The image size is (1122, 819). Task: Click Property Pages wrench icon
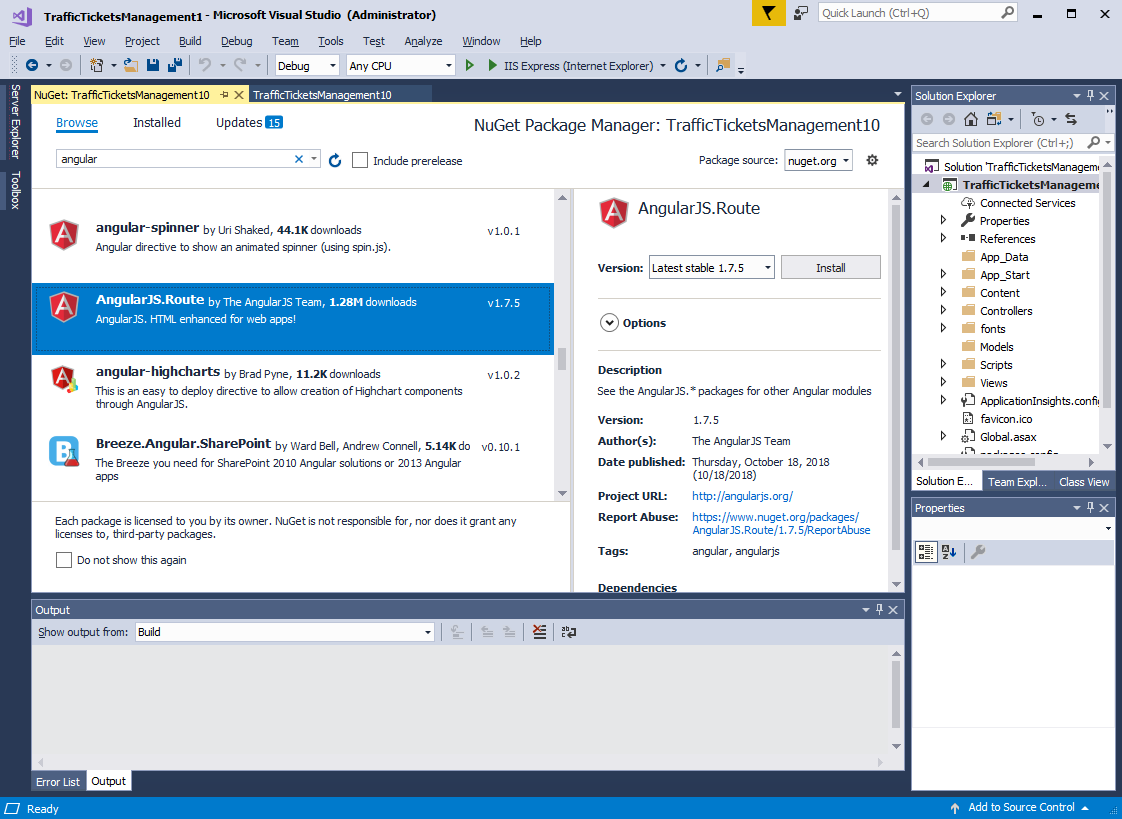click(x=977, y=551)
